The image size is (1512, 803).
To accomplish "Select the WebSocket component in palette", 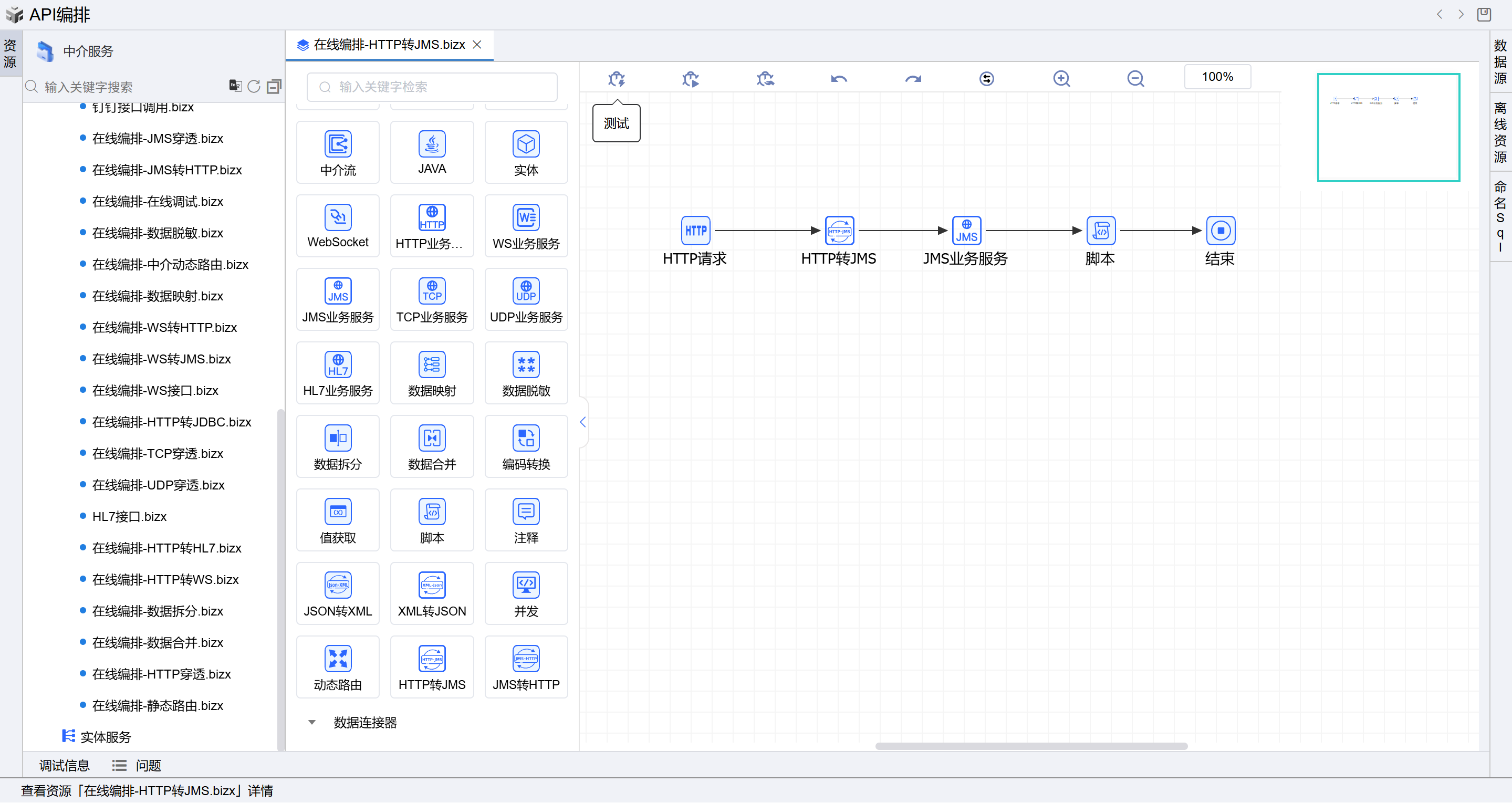I will point(338,226).
